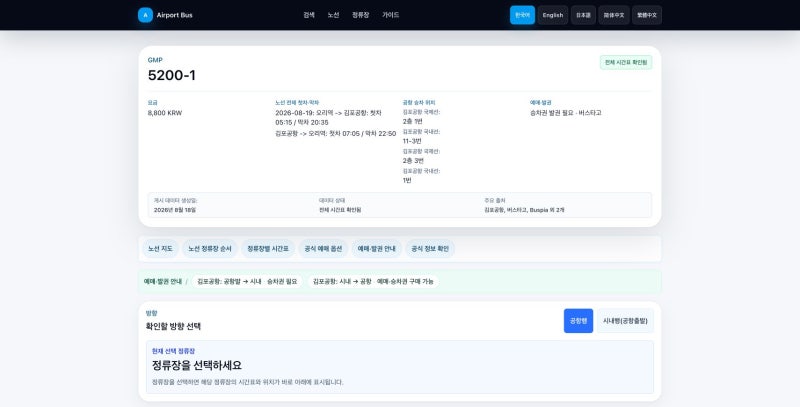This screenshot has width=800, height=407.
Task: Click the 전체 시간표 확인됨 badge
Action: coord(626,62)
